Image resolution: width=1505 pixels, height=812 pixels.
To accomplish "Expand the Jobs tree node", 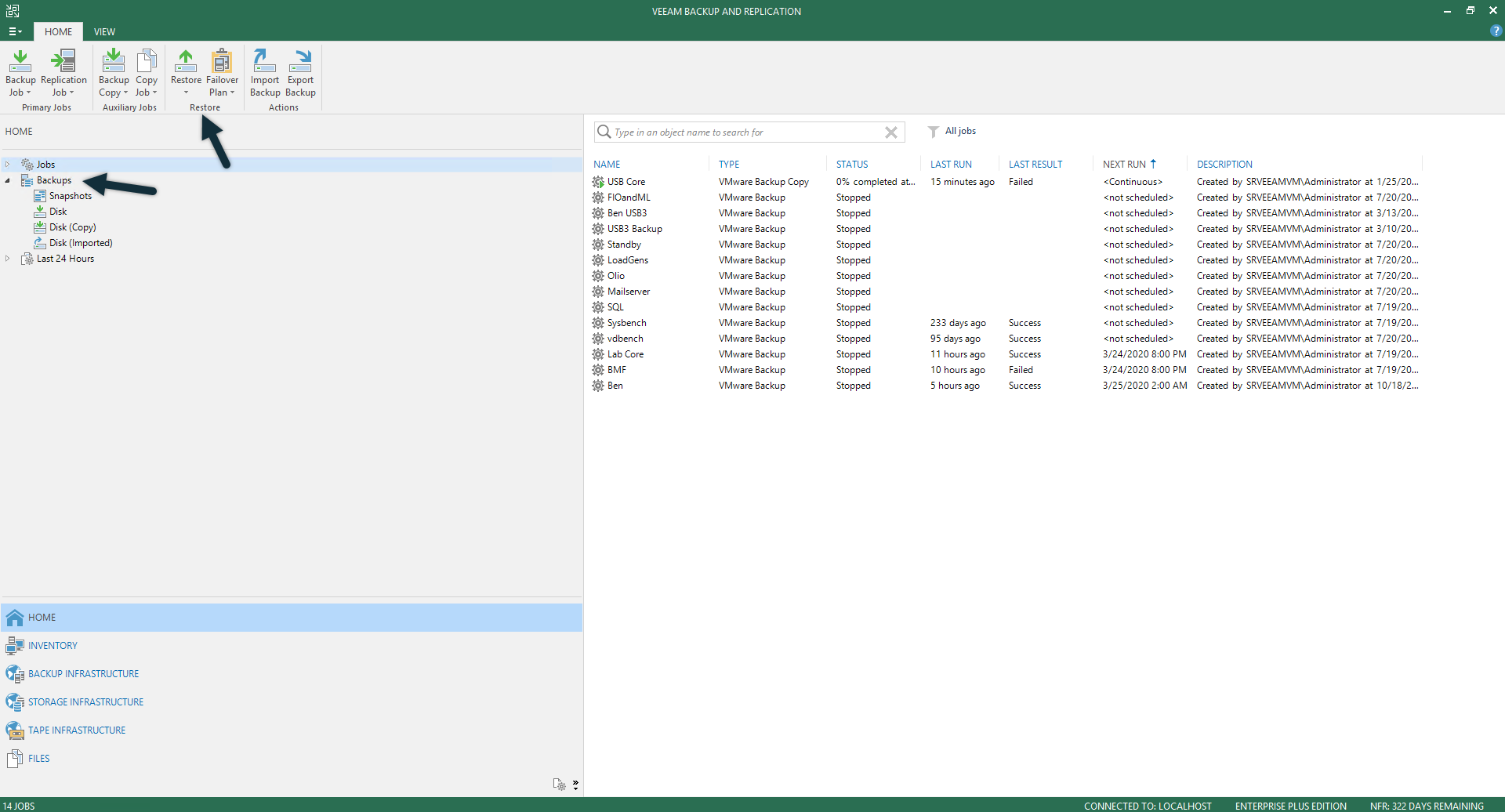I will click(x=8, y=165).
